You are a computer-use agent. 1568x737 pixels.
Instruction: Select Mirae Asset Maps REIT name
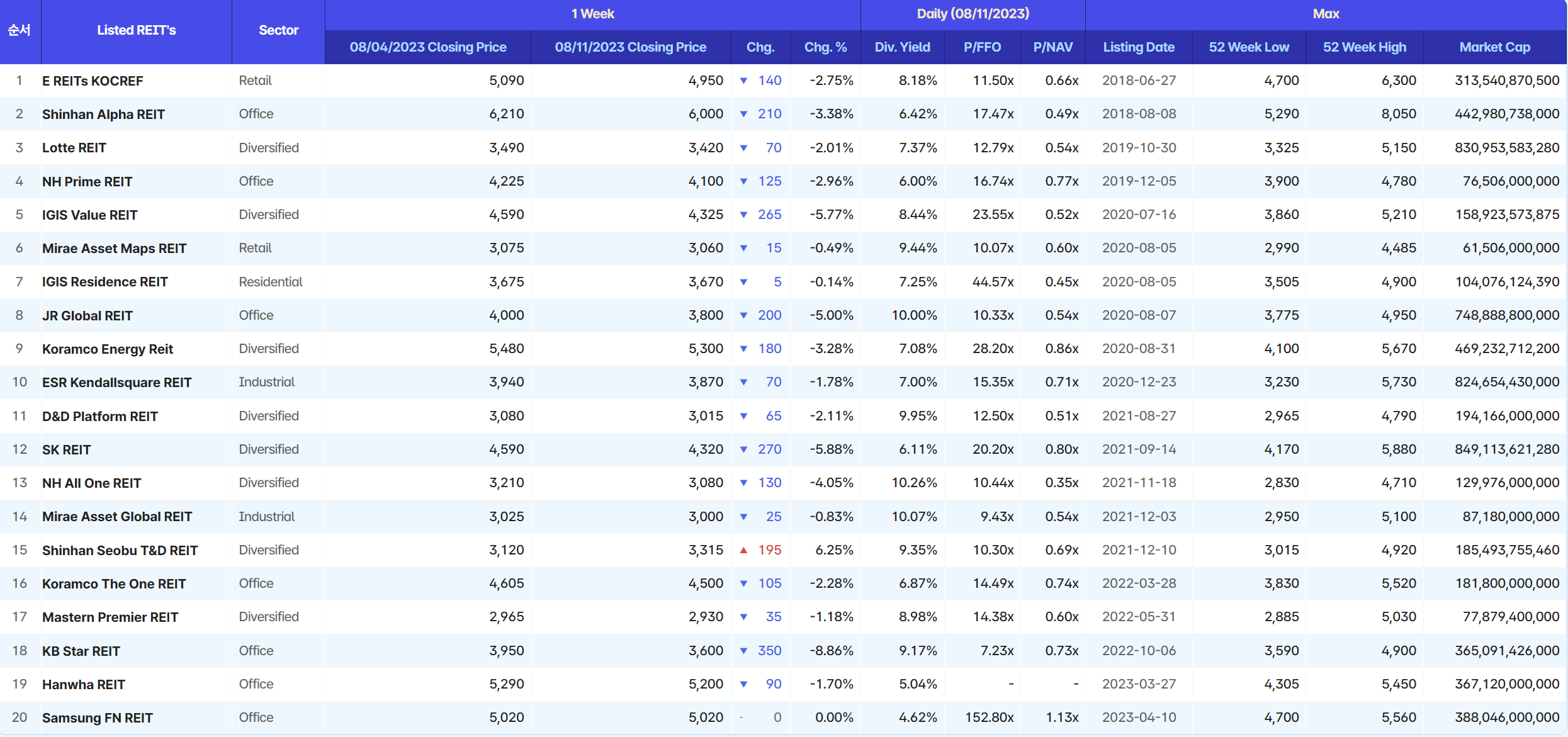point(114,249)
